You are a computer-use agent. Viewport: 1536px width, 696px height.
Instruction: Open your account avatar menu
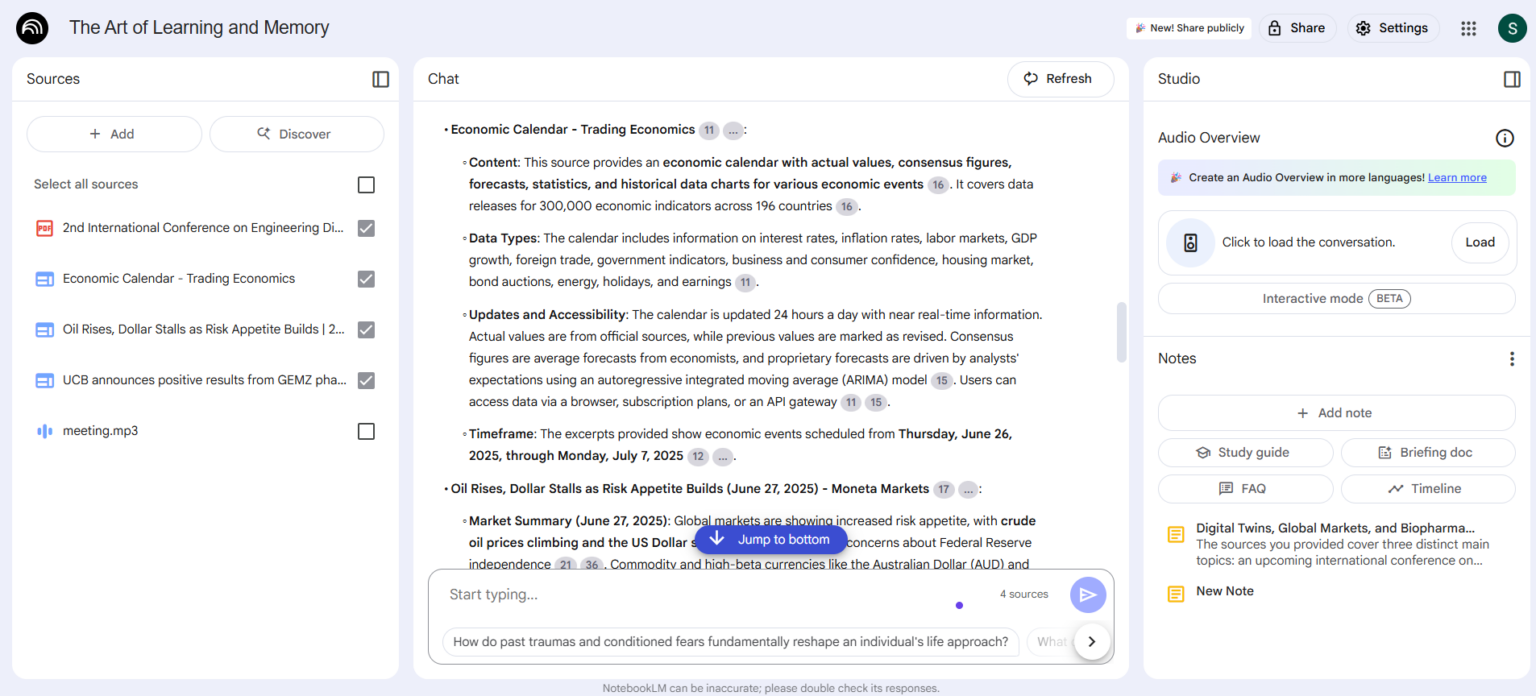pyautogui.click(x=1512, y=28)
